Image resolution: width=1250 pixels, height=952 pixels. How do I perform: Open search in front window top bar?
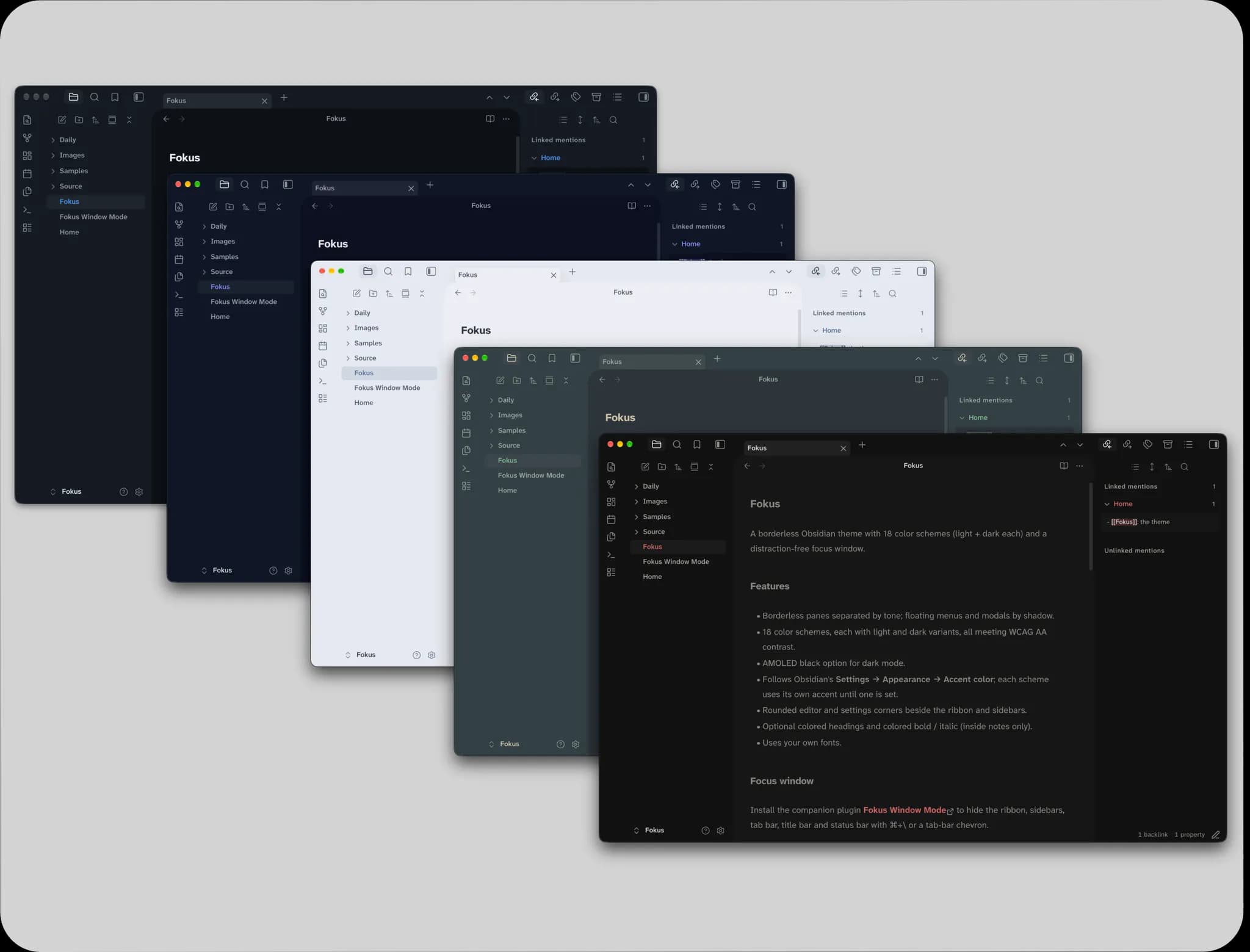(x=677, y=445)
